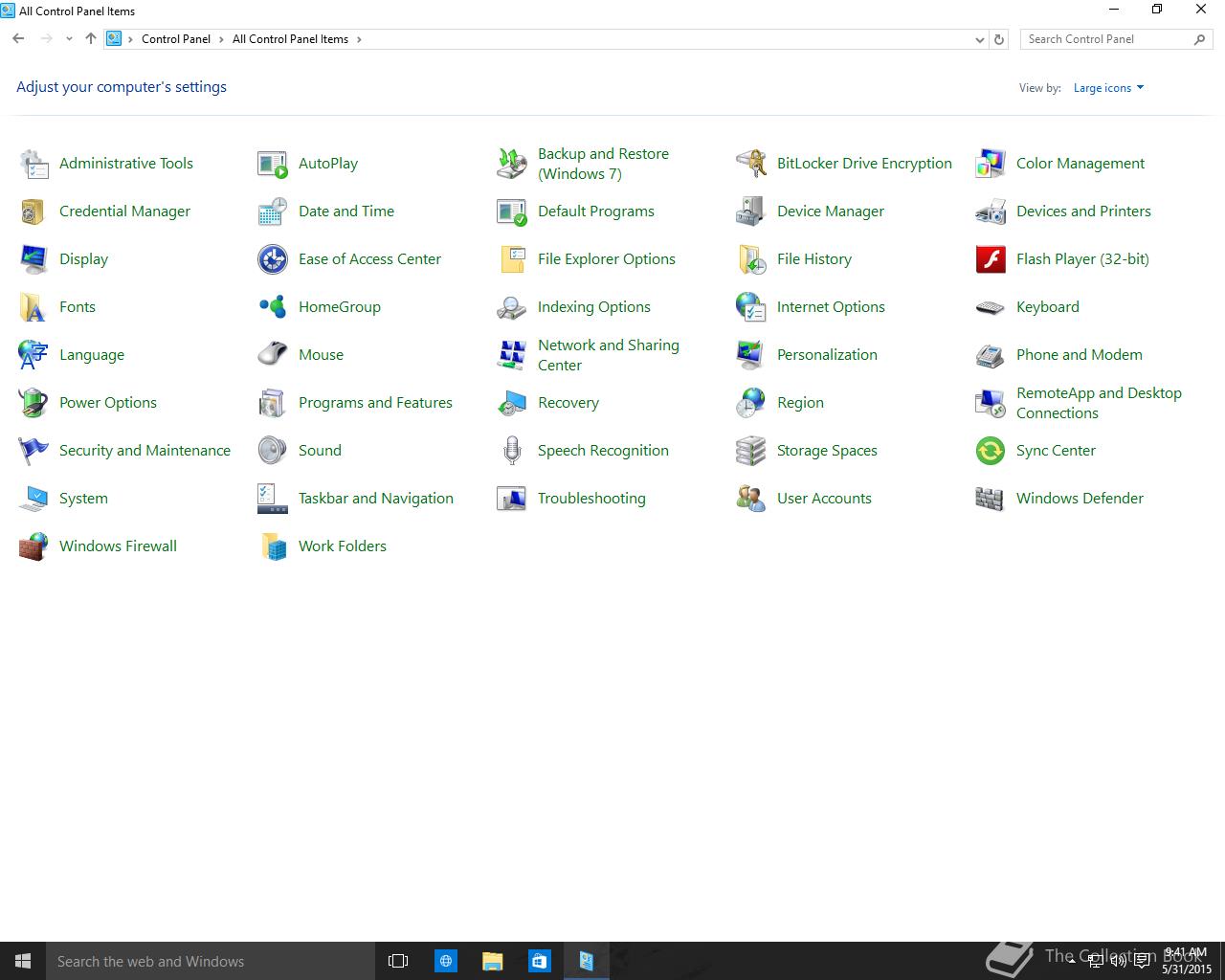Image resolution: width=1225 pixels, height=980 pixels.
Task: Expand chevron after All Control Panel Items
Action: tap(359, 39)
